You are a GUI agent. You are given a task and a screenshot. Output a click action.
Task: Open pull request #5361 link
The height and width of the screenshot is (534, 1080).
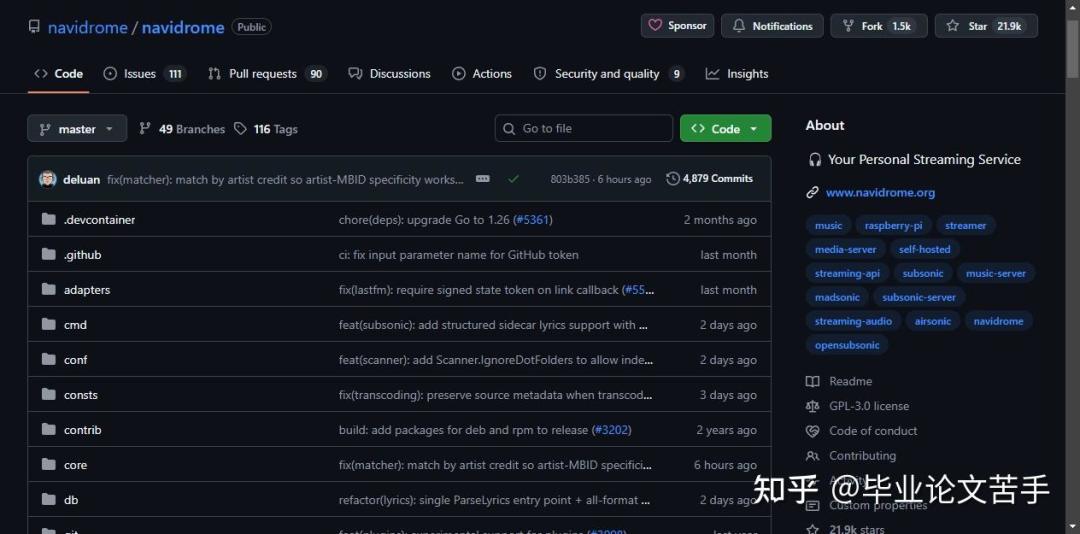pyautogui.click(x=532, y=220)
